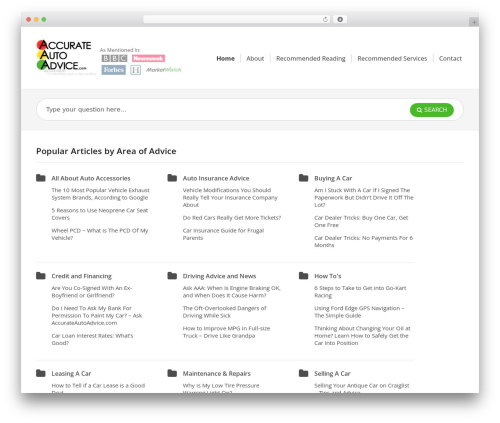
Task: Open 'Car Loan Interest Rates: What's Good?'
Action: [x=92, y=339]
